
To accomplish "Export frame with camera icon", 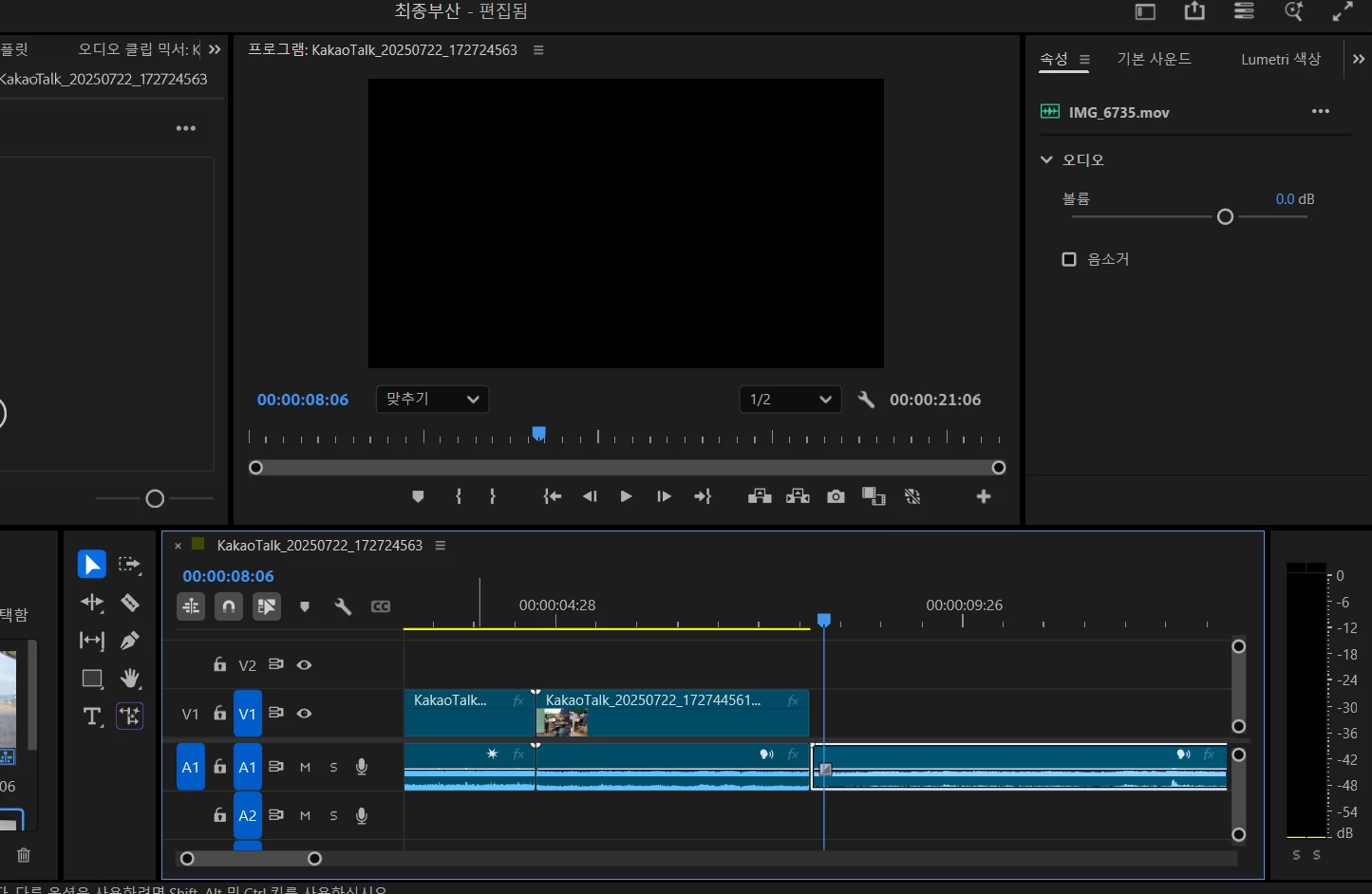I will 836,496.
